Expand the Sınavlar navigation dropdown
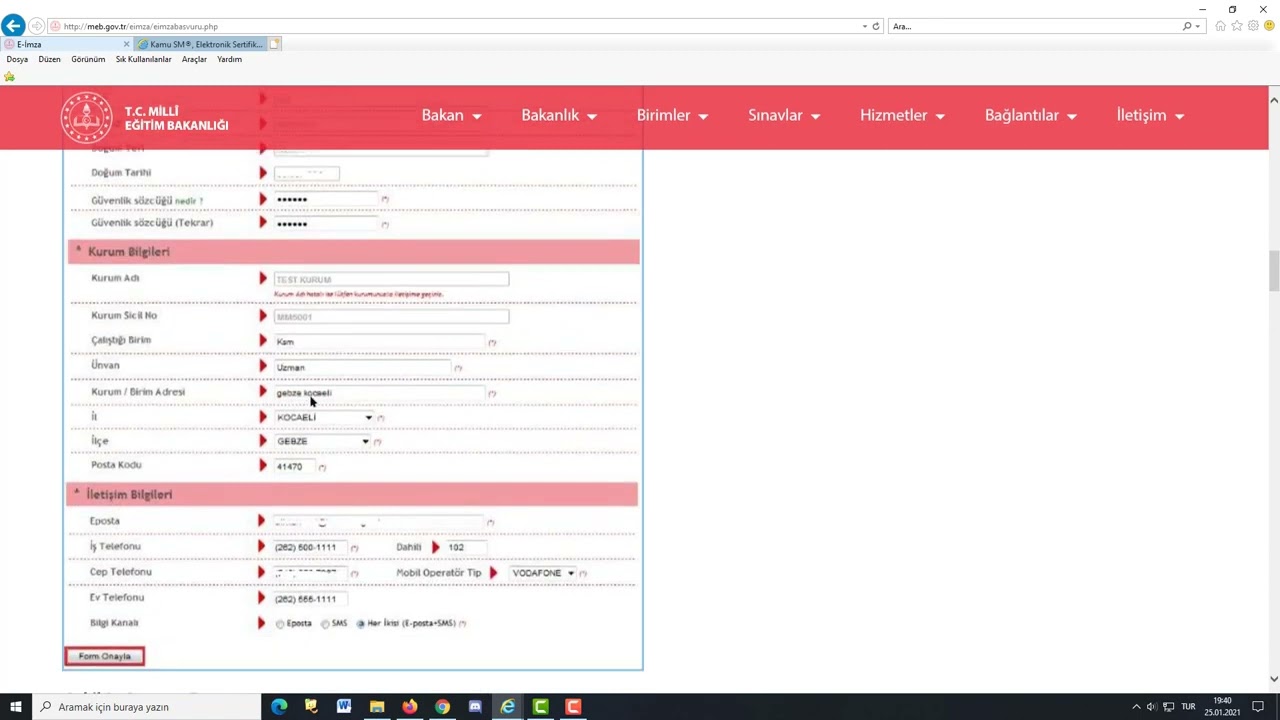 click(784, 115)
